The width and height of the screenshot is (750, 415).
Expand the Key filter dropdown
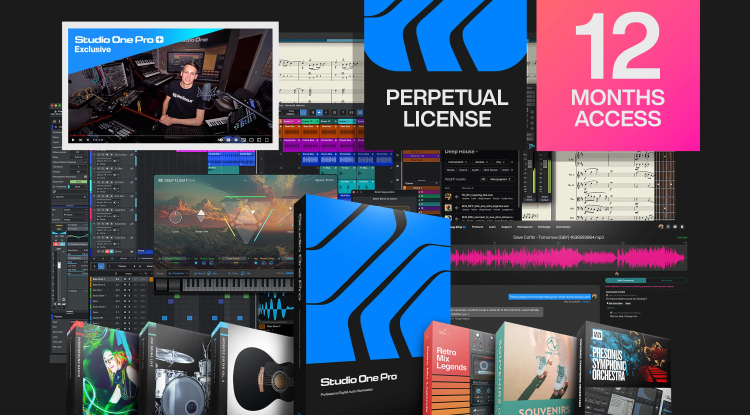501,162
